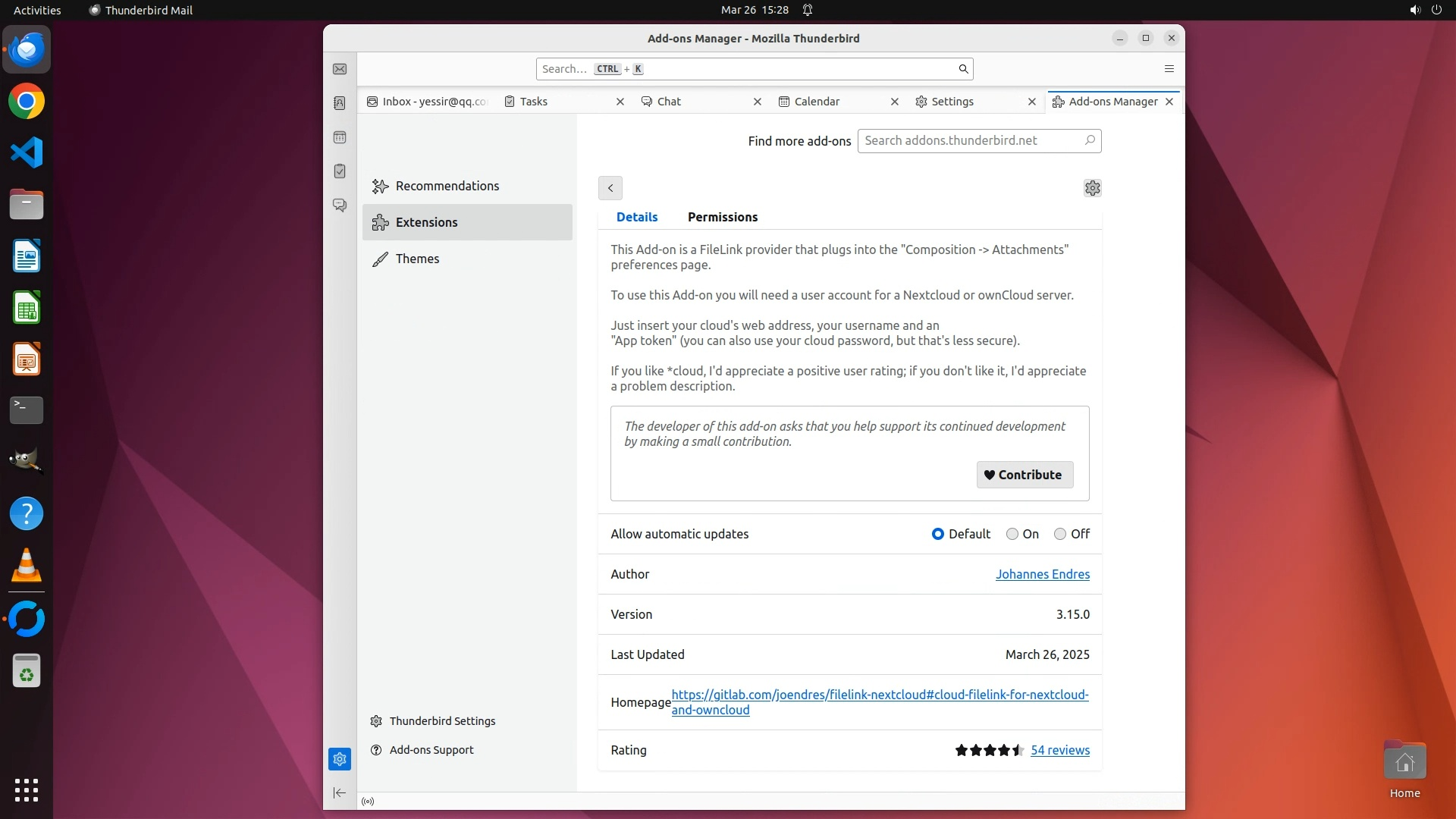Collapse the spaces toolbar with the arrow icon
This screenshot has height=819, width=1456.
[340, 793]
